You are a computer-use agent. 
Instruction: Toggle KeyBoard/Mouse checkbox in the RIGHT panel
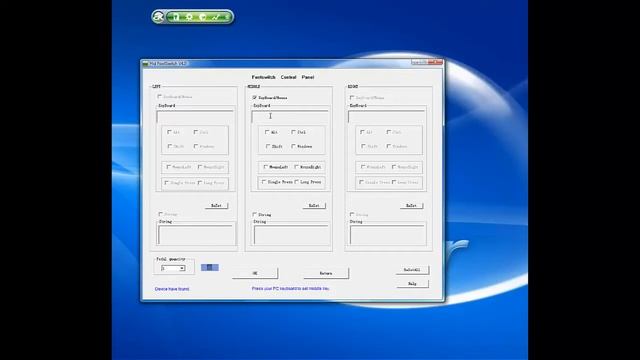coord(352,98)
